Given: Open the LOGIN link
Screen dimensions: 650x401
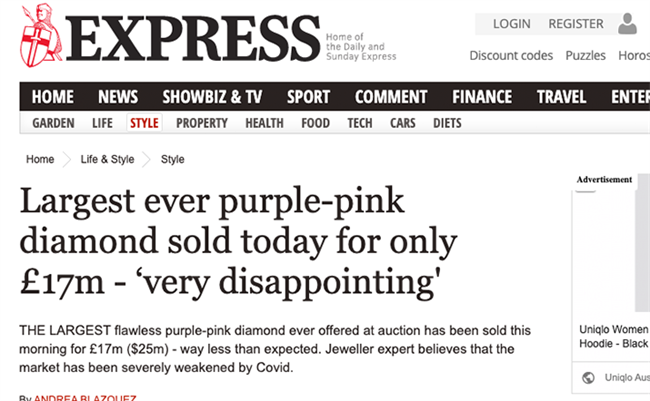Looking at the screenshot, I should [x=512, y=24].
